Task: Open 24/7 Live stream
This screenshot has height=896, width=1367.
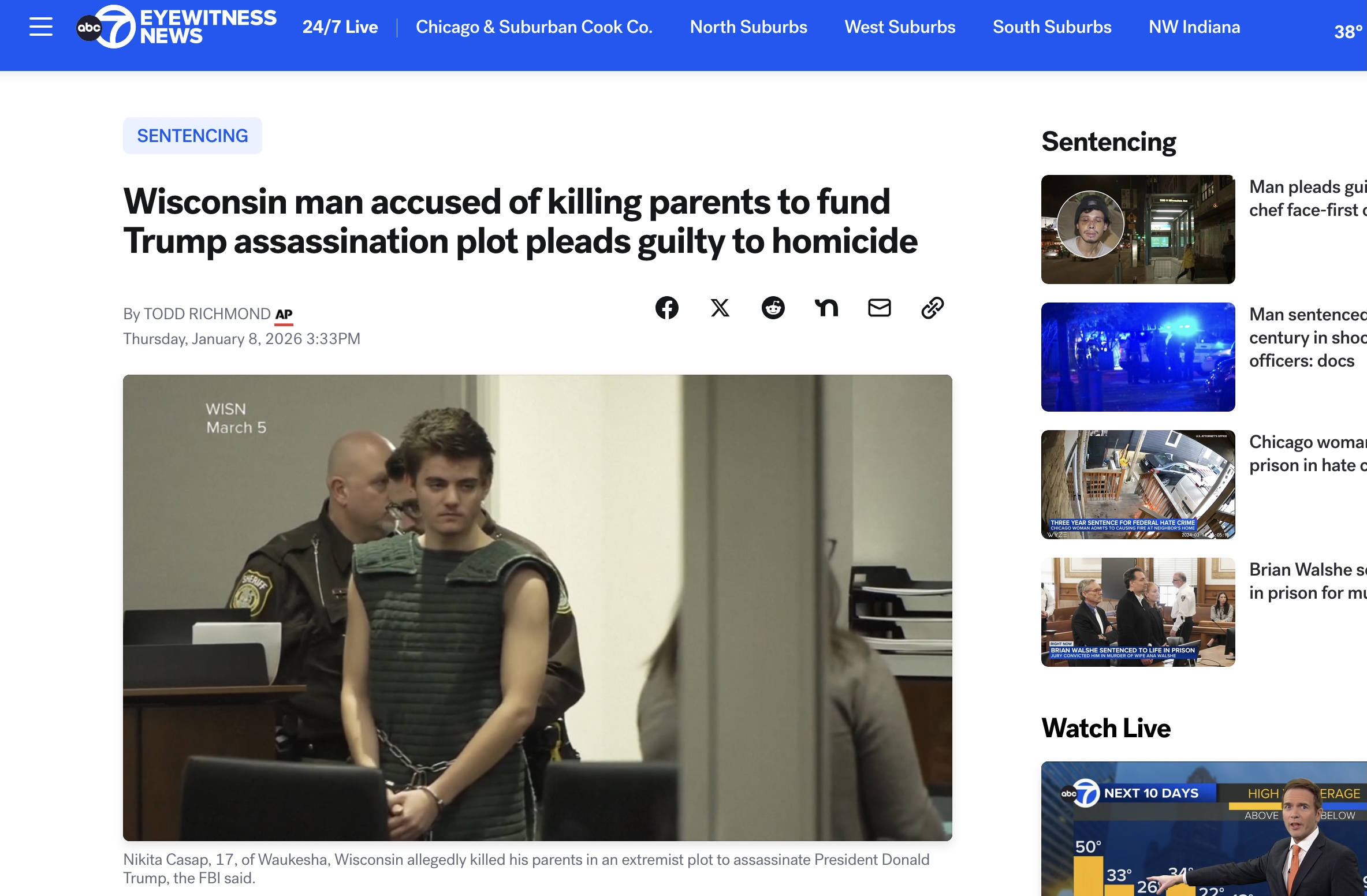Action: point(340,27)
